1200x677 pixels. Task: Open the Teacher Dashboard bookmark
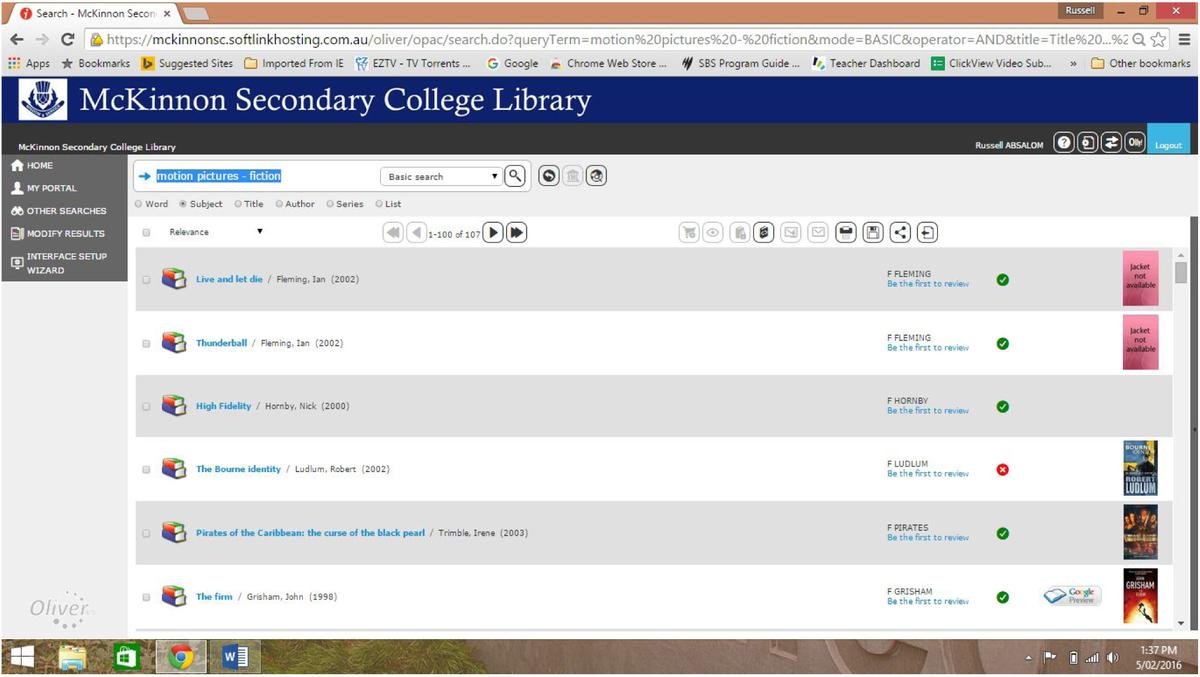click(x=864, y=63)
